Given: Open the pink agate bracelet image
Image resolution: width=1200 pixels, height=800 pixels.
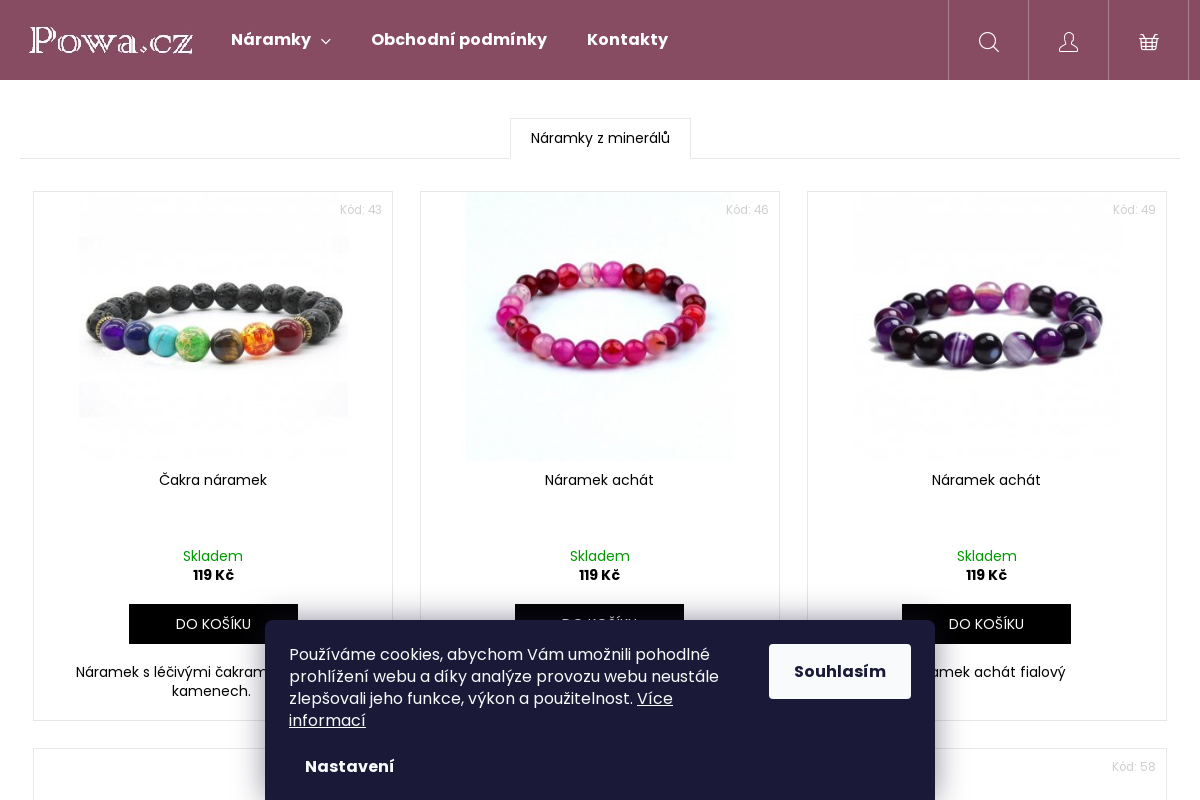Looking at the screenshot, I should tap(599, 326).
